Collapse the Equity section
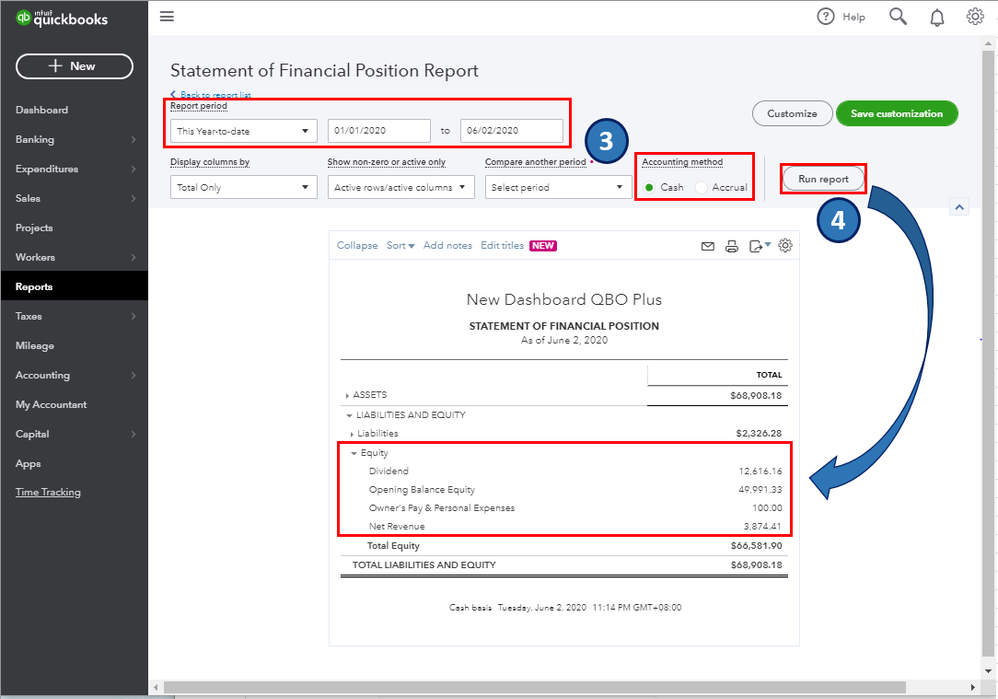The width and height of the screenshot is (998, 699). (x=354, y=454)
